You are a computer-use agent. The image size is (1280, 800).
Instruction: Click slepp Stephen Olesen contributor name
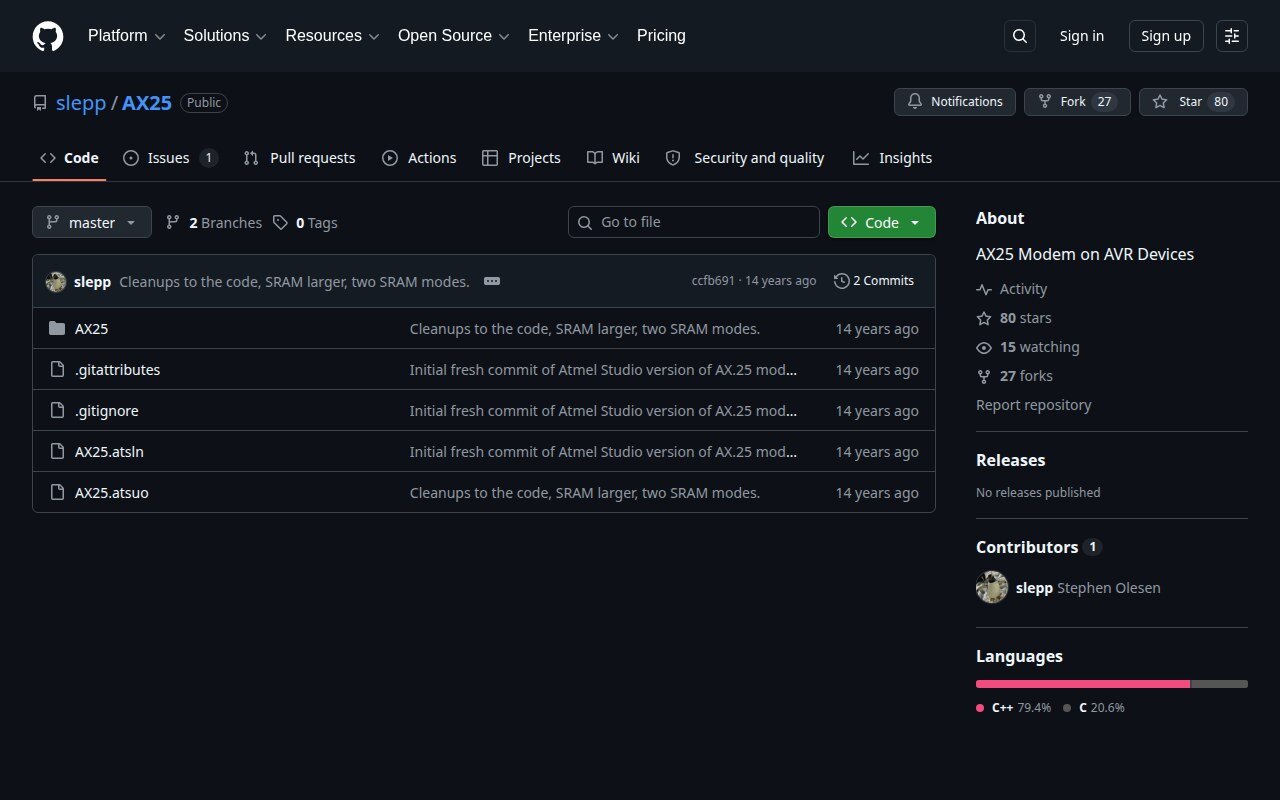click(1088, 587)
